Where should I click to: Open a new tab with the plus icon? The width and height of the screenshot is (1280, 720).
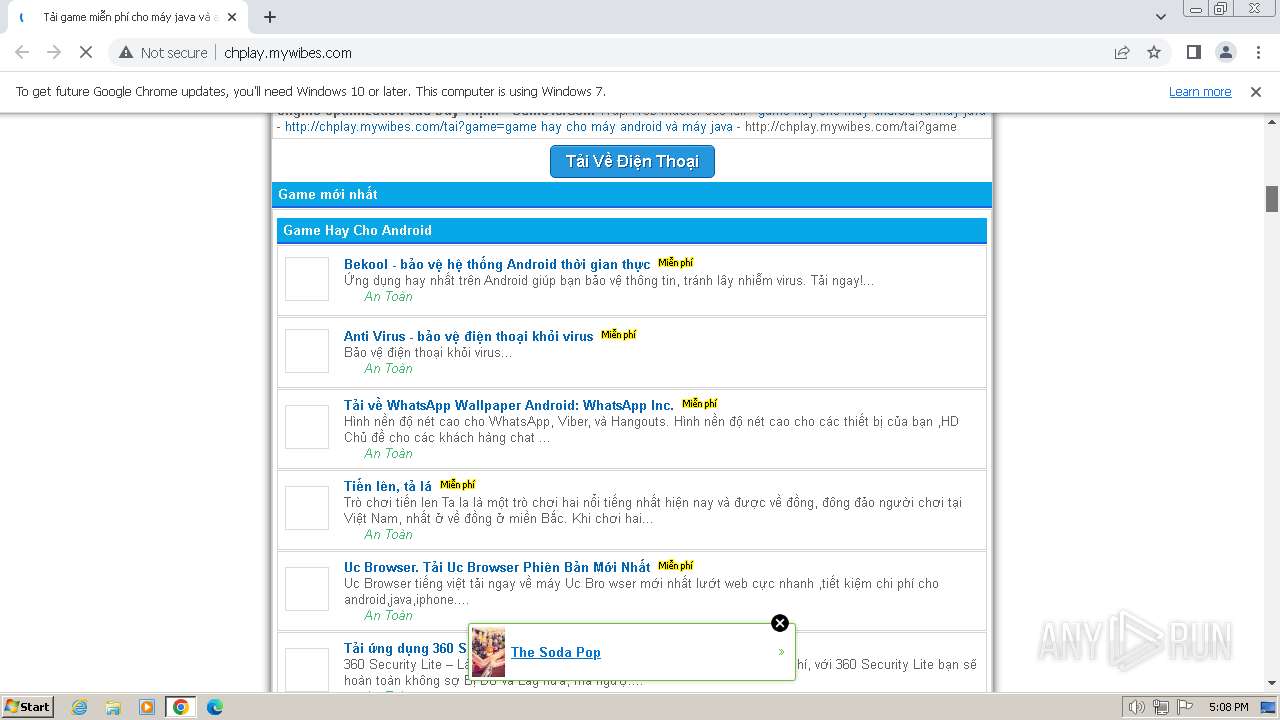pos(270,17)
